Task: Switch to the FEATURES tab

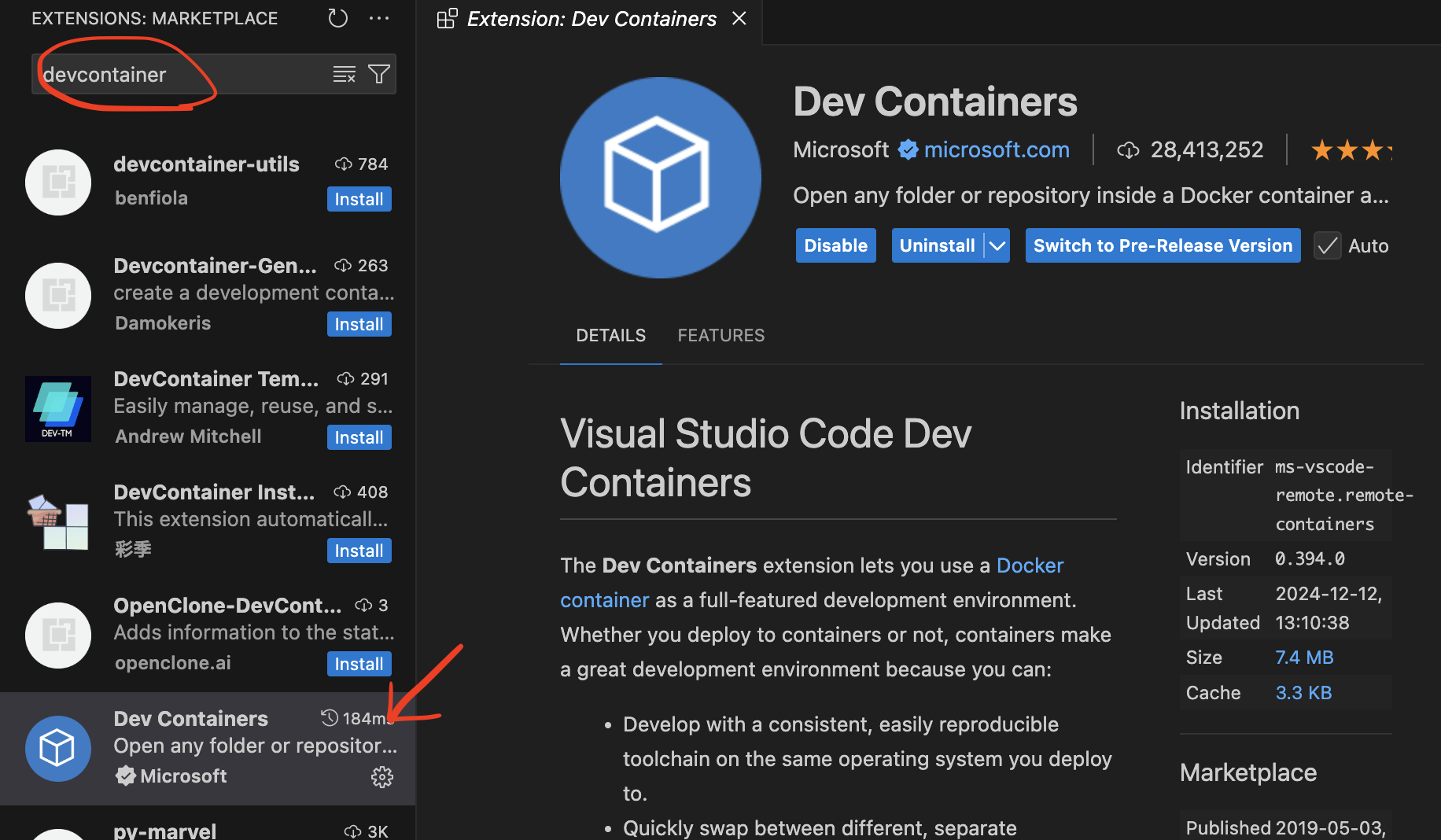Action: click(720, 335)
